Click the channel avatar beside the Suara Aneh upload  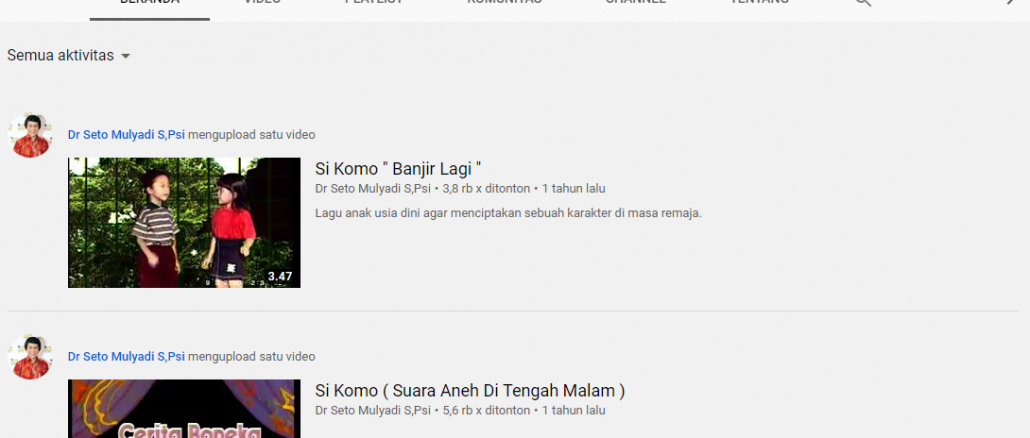tap(30, 357)
